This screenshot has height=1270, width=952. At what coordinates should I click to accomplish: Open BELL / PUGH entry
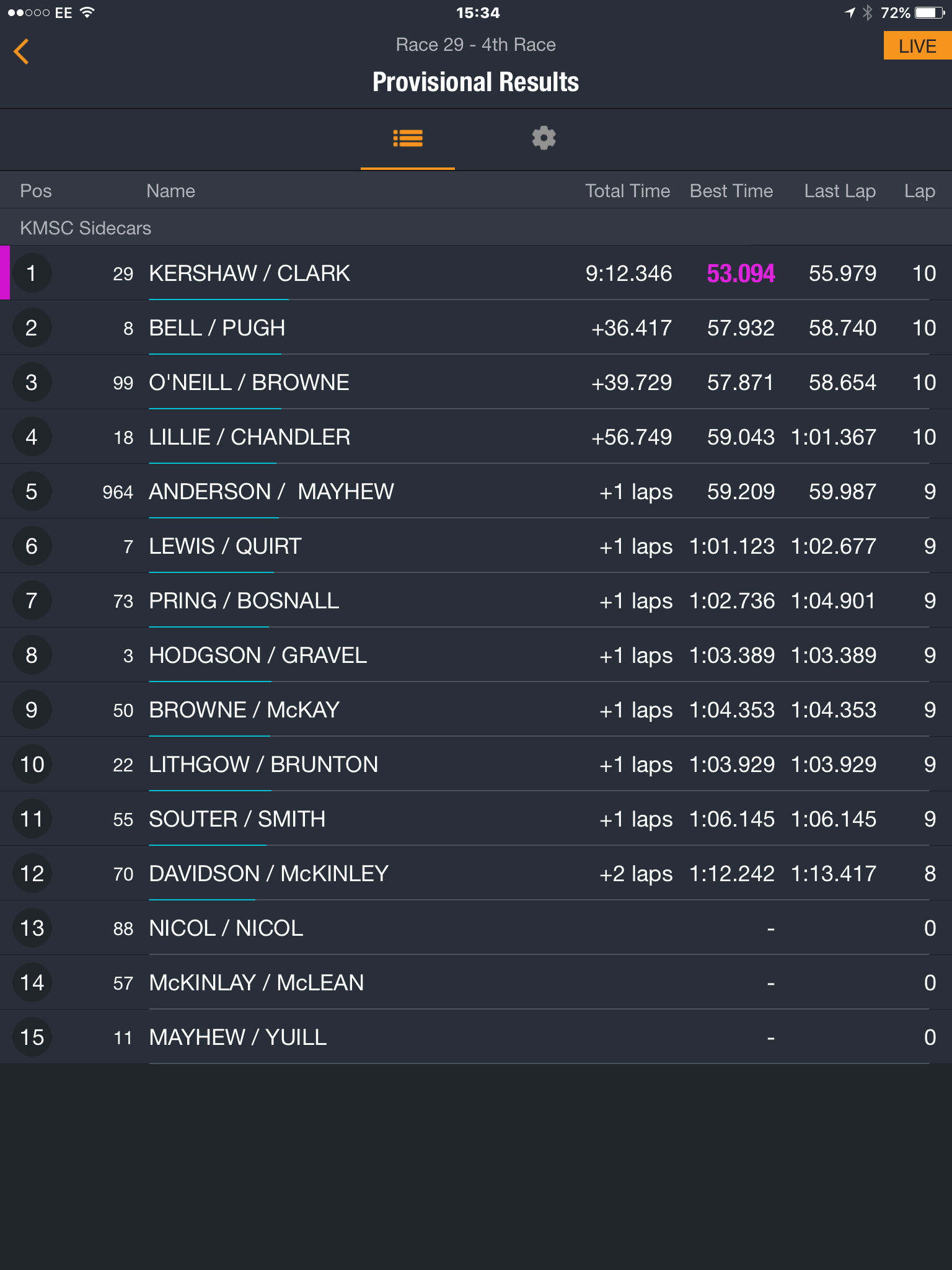[x=476, y=327]
